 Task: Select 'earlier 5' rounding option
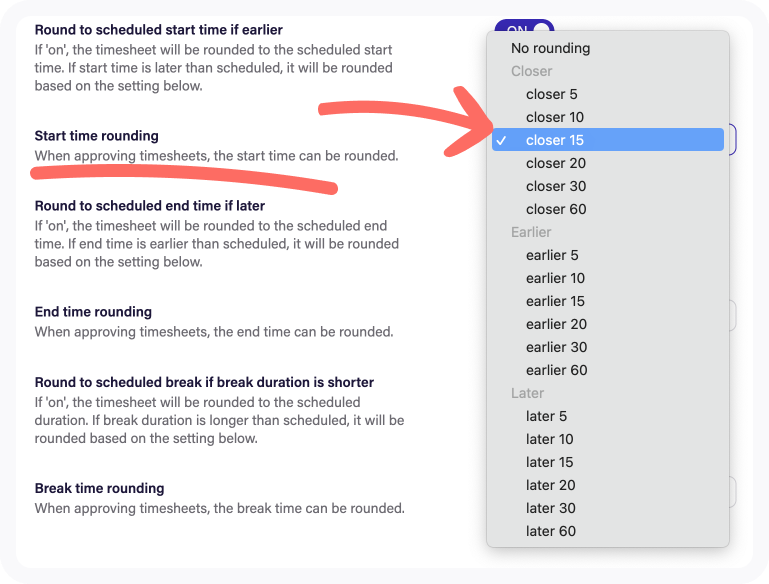[x=552, y=255]
